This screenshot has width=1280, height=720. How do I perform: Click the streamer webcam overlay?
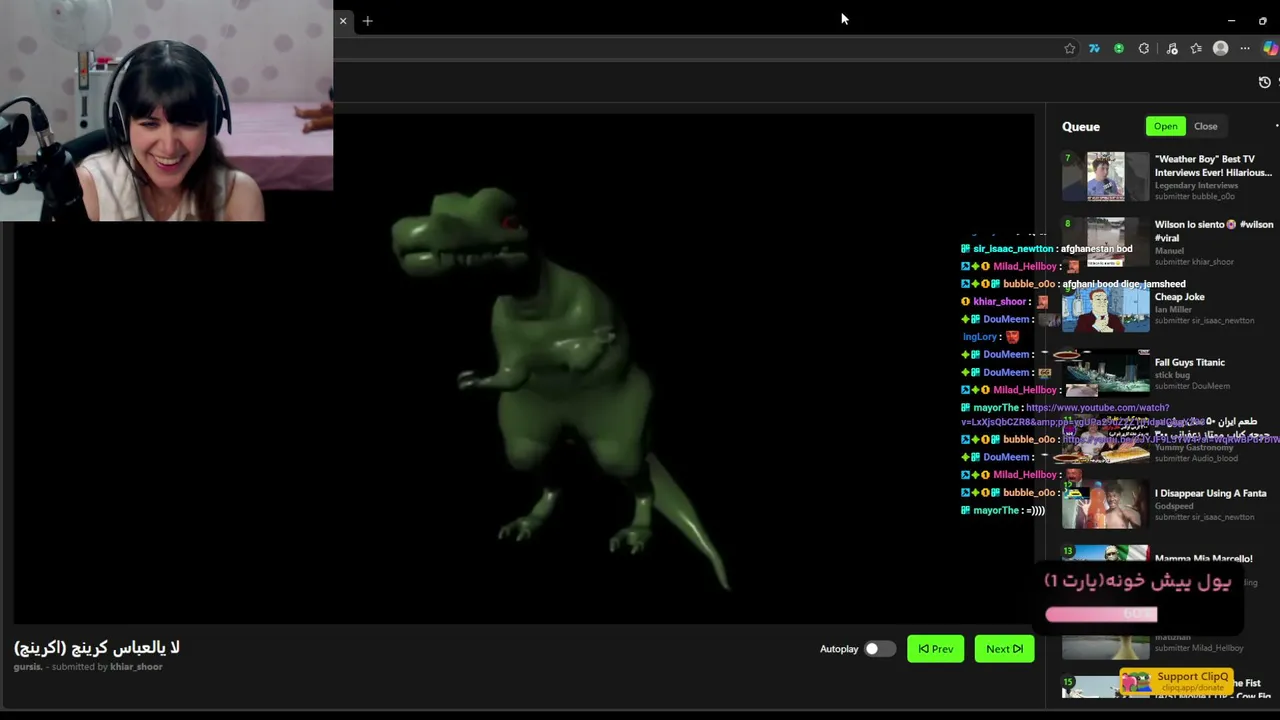(166, 110)
